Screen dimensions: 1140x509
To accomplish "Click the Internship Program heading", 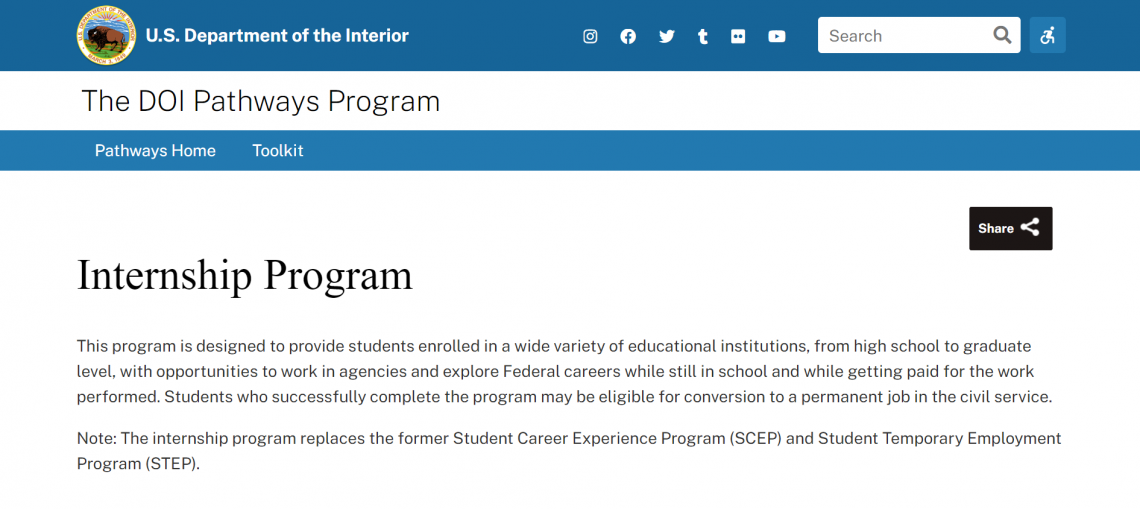I will tap(245, 275).
